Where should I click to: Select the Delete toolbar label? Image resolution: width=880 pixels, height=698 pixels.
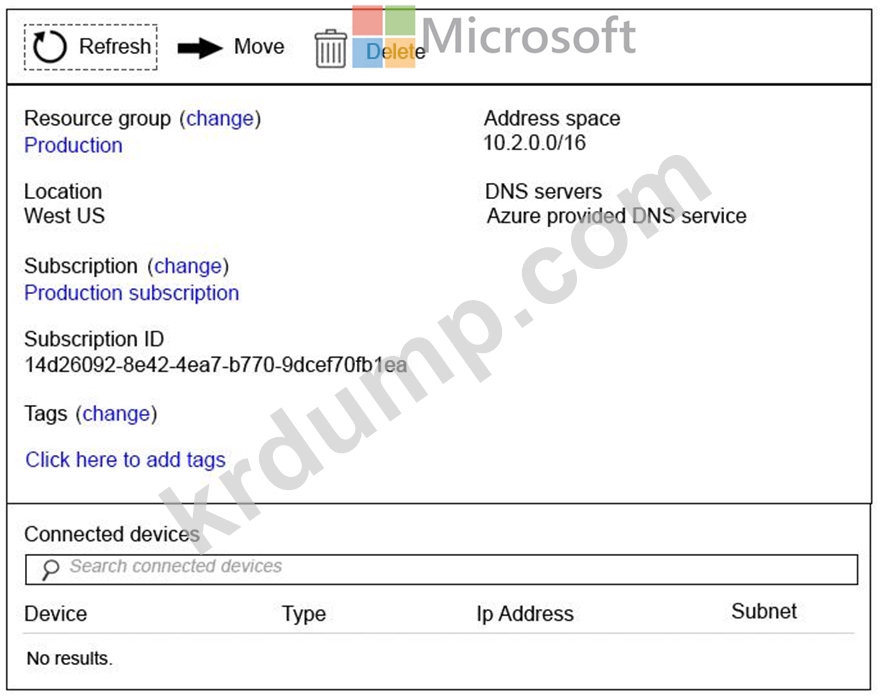396,52
